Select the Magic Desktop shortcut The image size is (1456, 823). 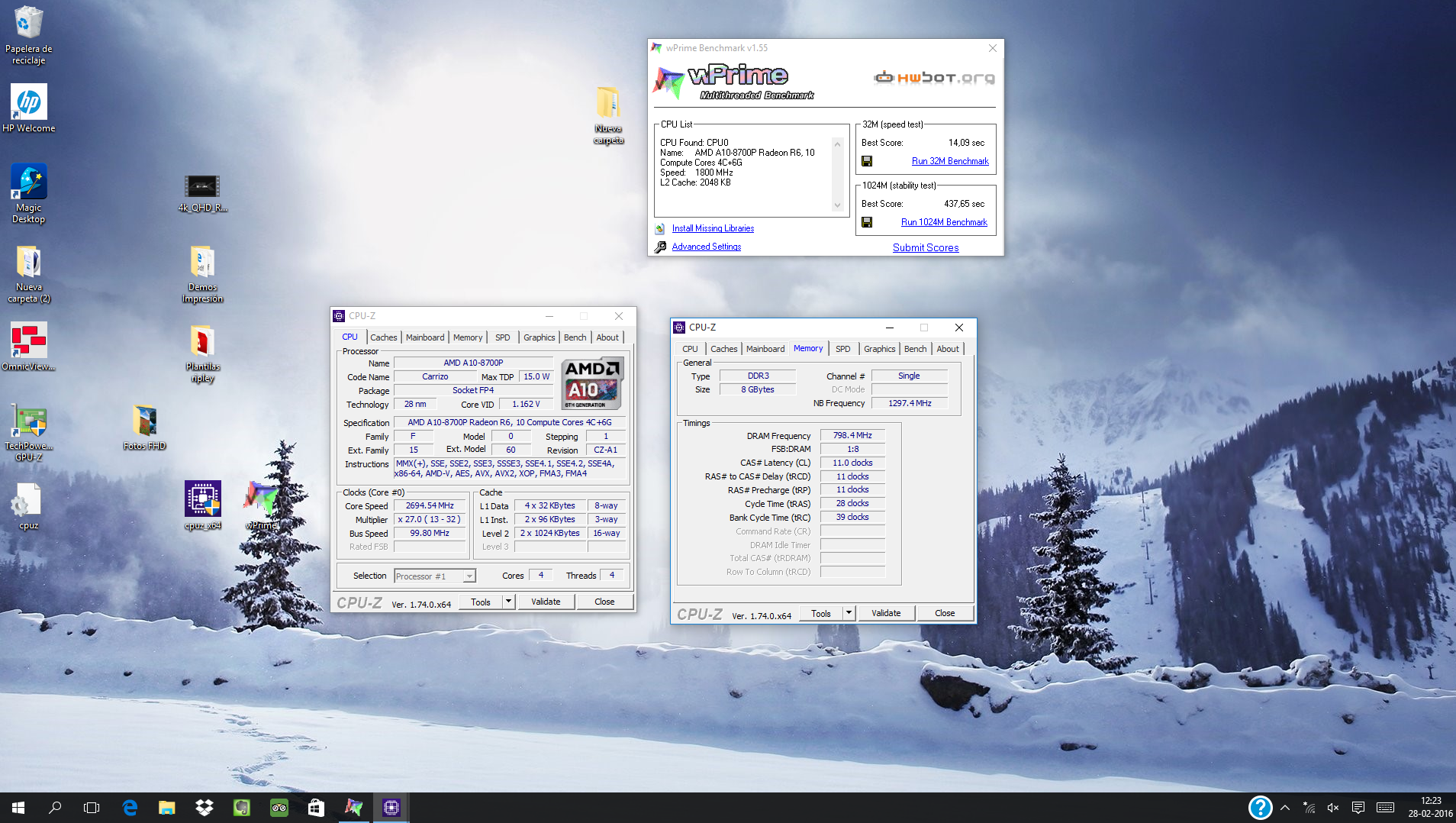pyautogui.click(x=28, y=194)
